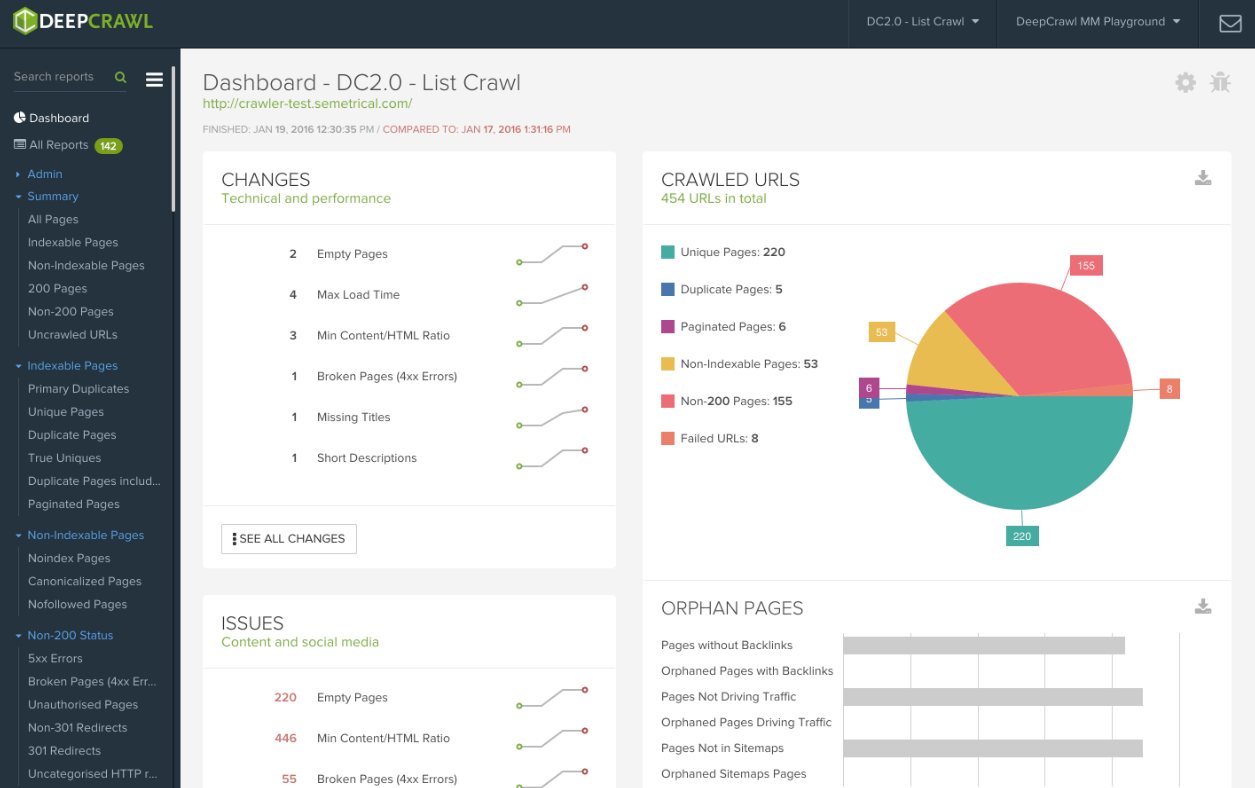Click the settings gear icon
Screen dimensions: 1255x788
click(1185, 83)
